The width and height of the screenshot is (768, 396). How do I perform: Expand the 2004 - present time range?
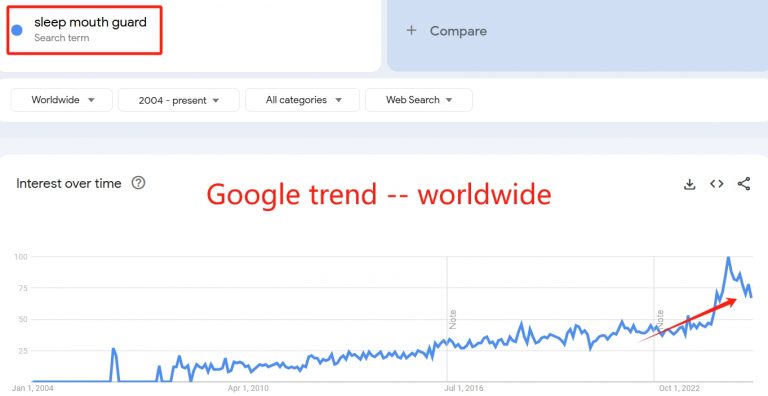tap(179, 100)
